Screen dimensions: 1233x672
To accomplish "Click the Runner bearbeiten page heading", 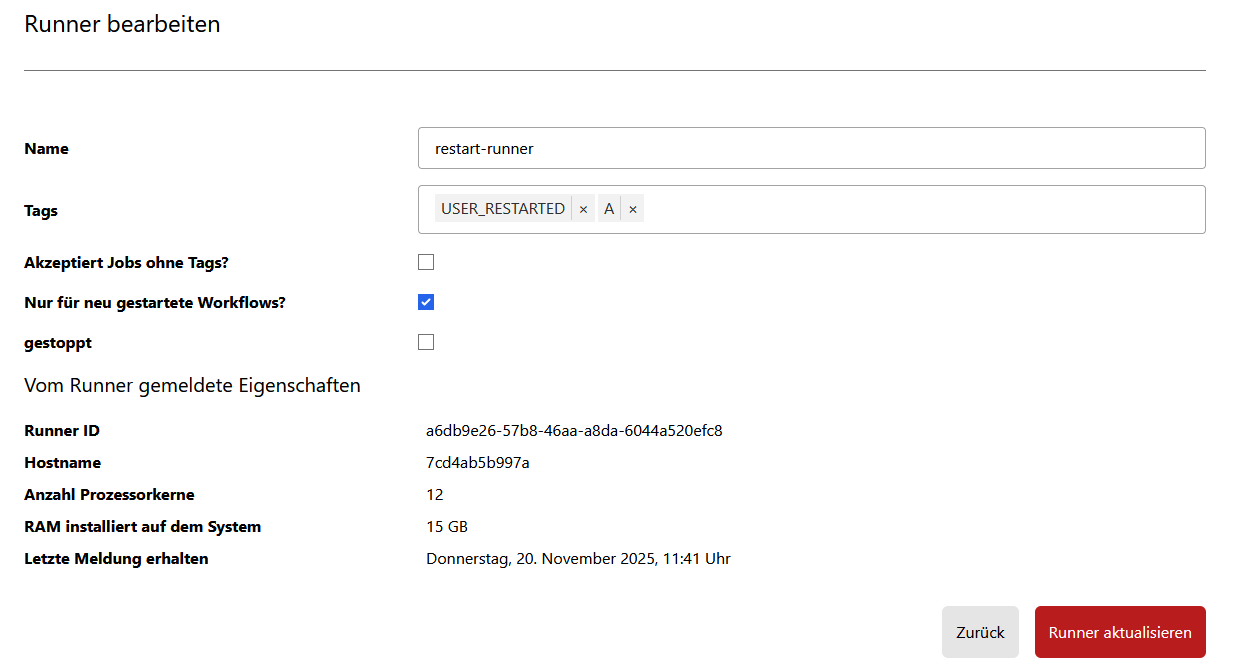I will [122, 25].
